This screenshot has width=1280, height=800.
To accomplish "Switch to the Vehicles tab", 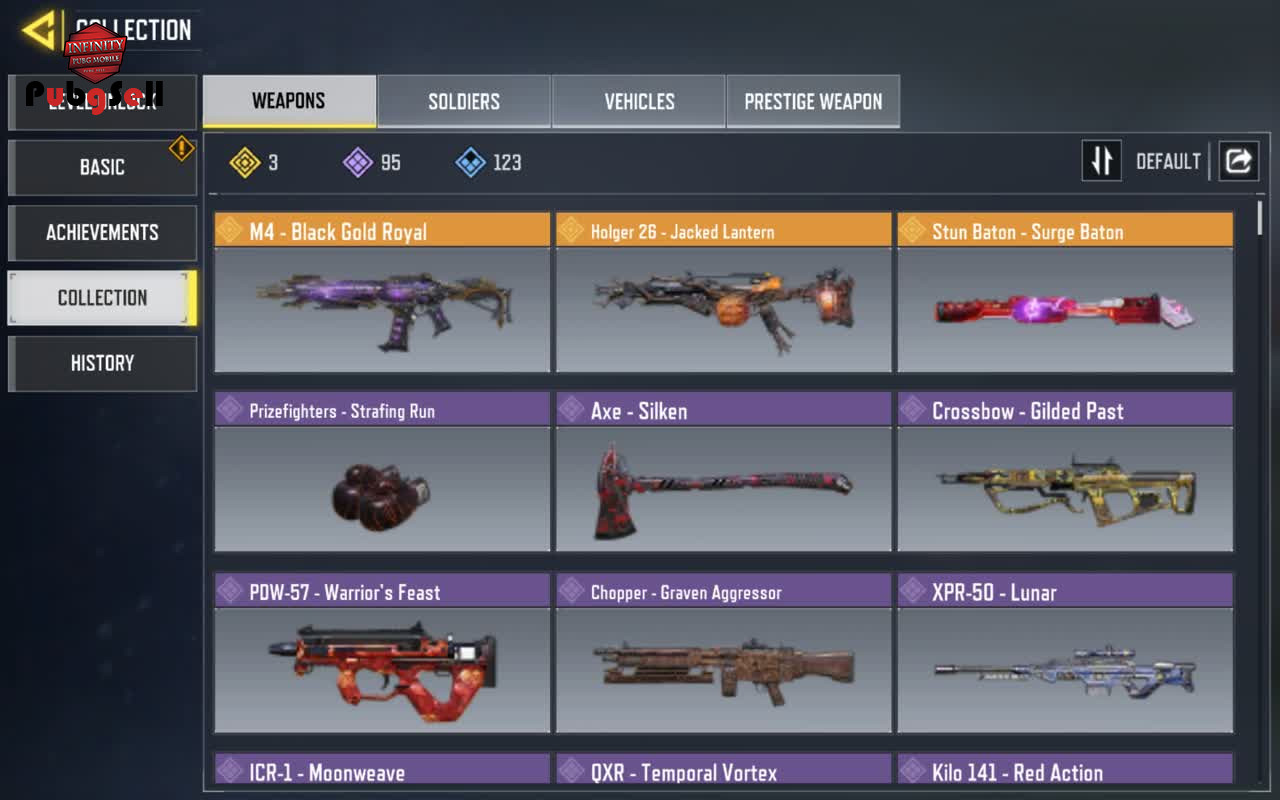I will (639, 101).
